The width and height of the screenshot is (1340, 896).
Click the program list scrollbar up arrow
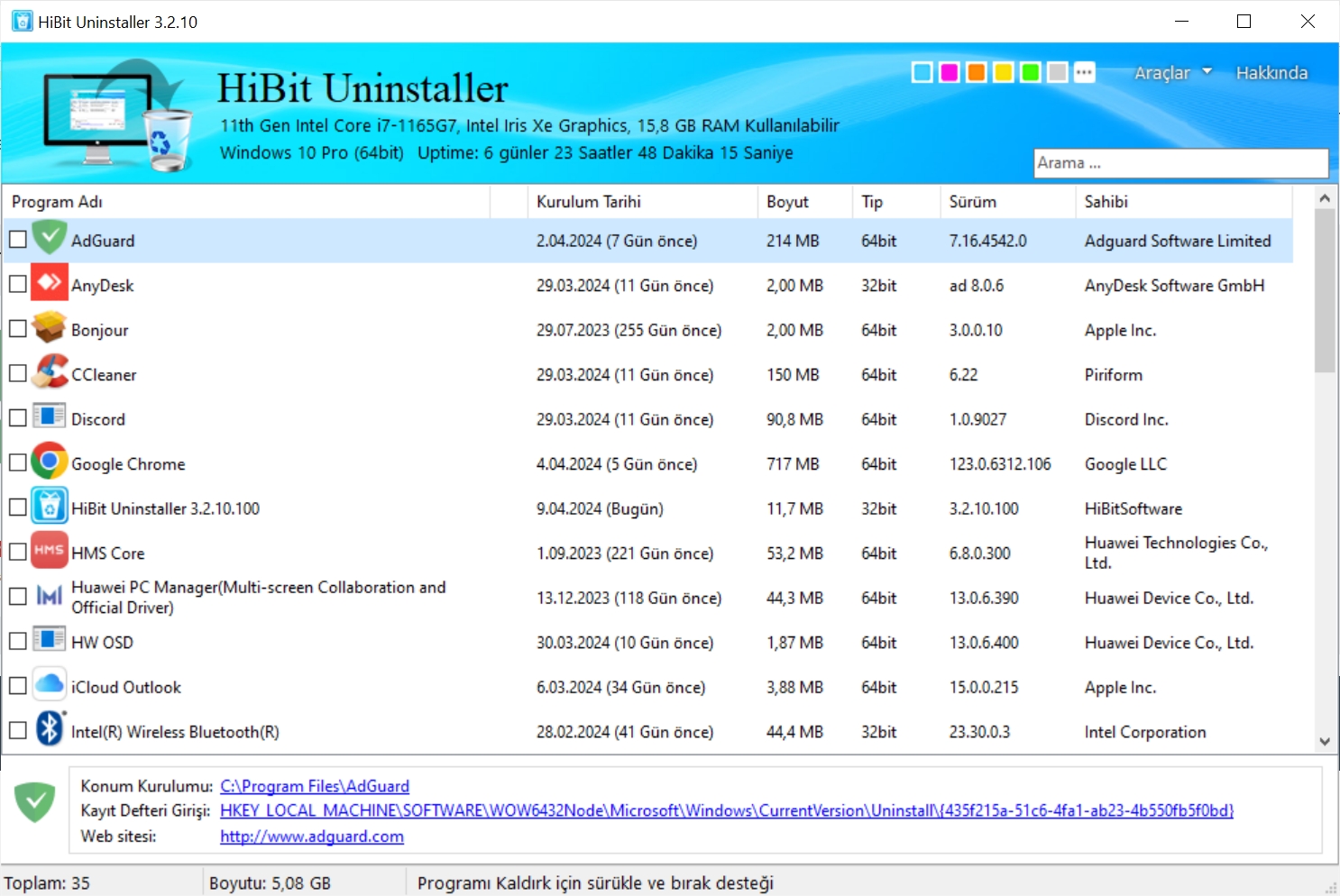(x=1325, y=197)
